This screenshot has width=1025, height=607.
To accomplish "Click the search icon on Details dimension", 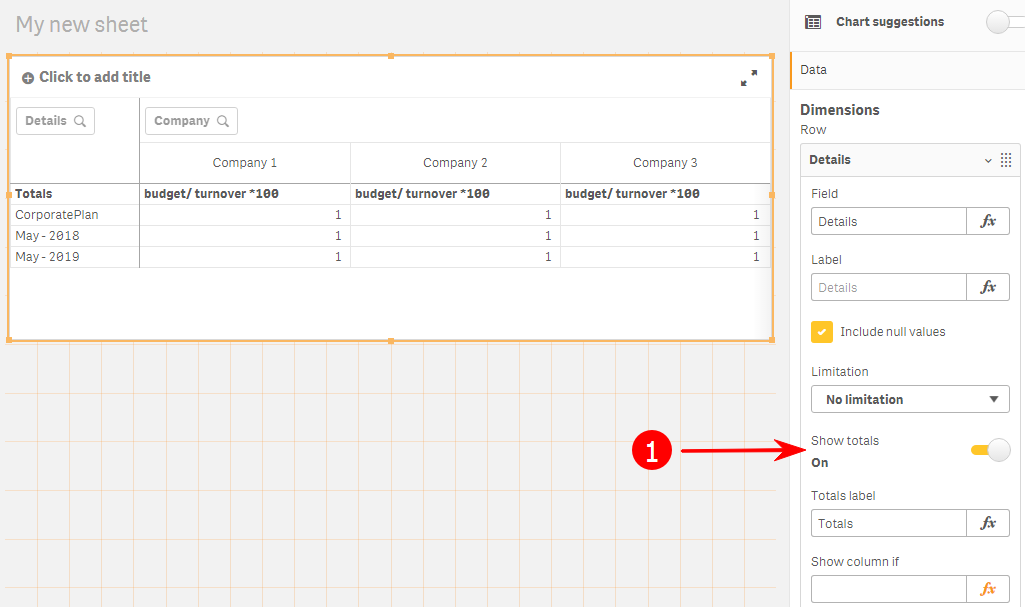I will pos(79,121).
